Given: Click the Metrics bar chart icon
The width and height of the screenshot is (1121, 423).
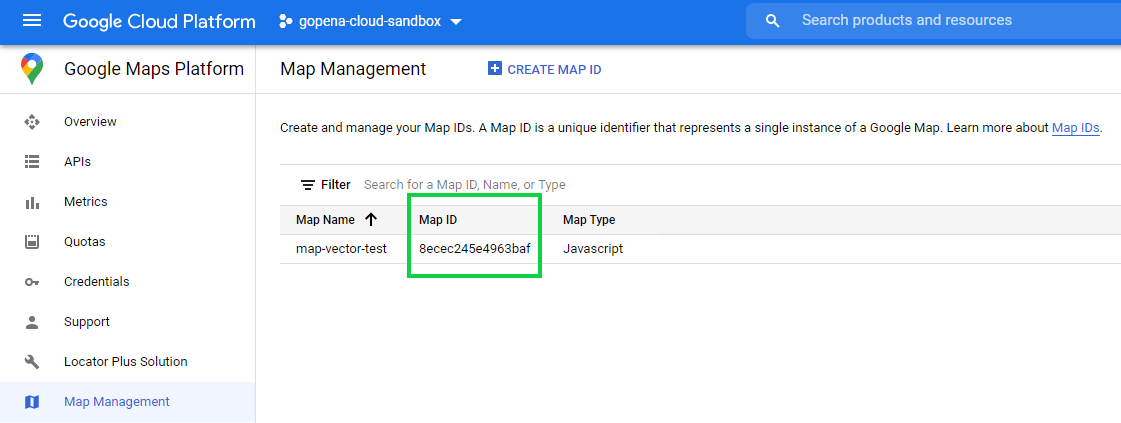Looking at the screenshot, I should [32, 202].
